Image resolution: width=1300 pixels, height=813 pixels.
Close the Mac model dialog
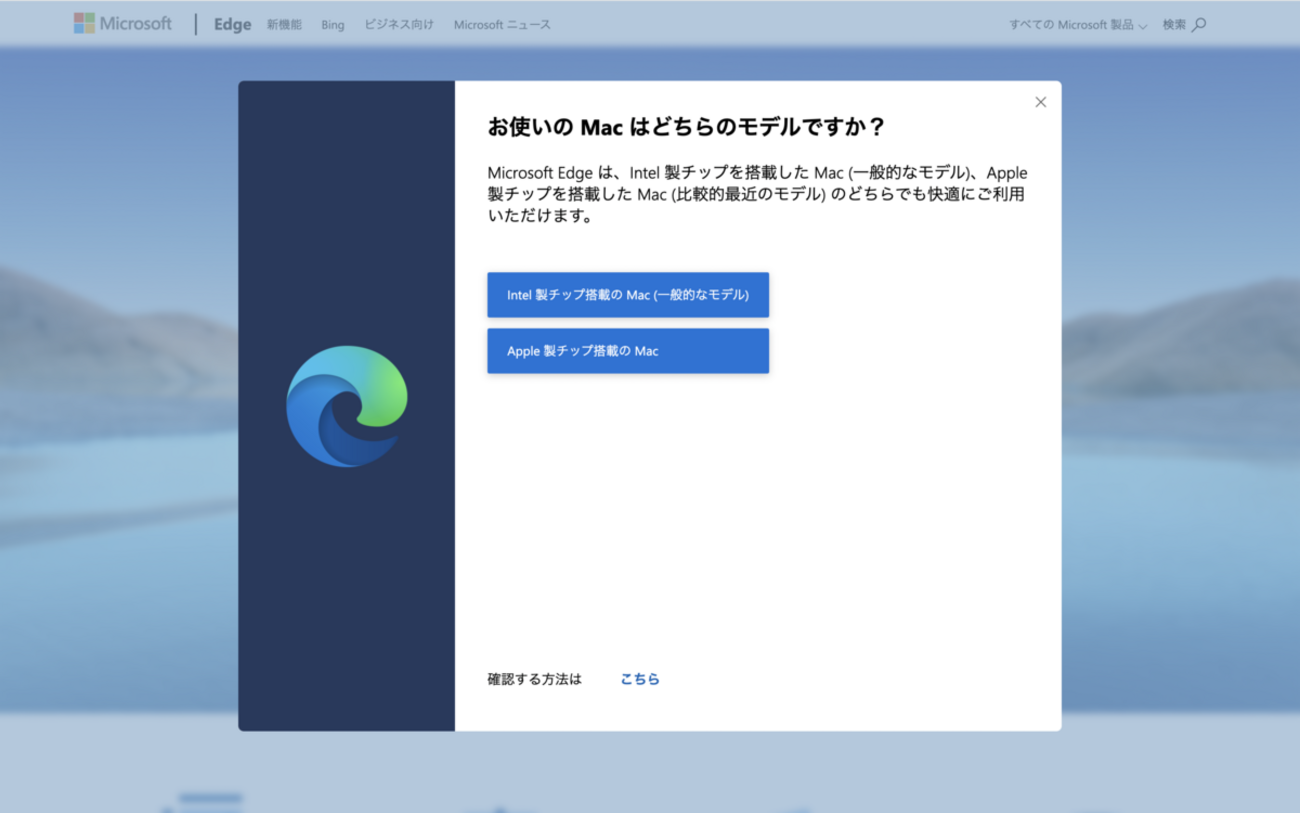point(1040,102)
